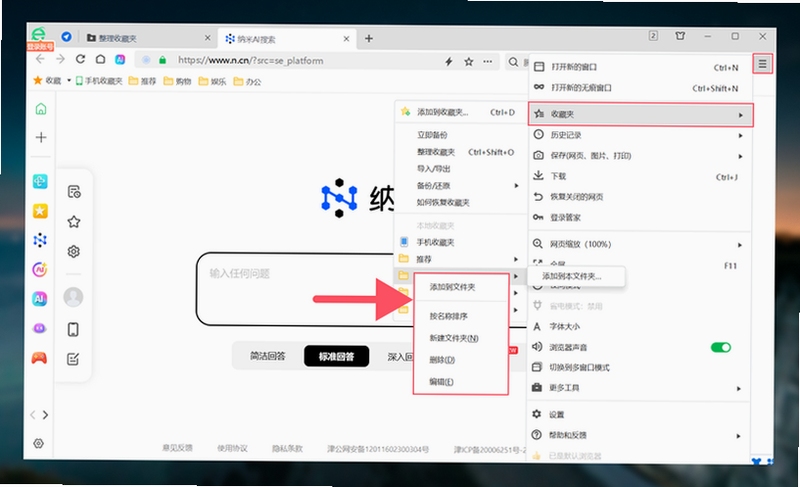Click the browser back arrow
This screenshot has width=800, height=487.
coord(40,59)
